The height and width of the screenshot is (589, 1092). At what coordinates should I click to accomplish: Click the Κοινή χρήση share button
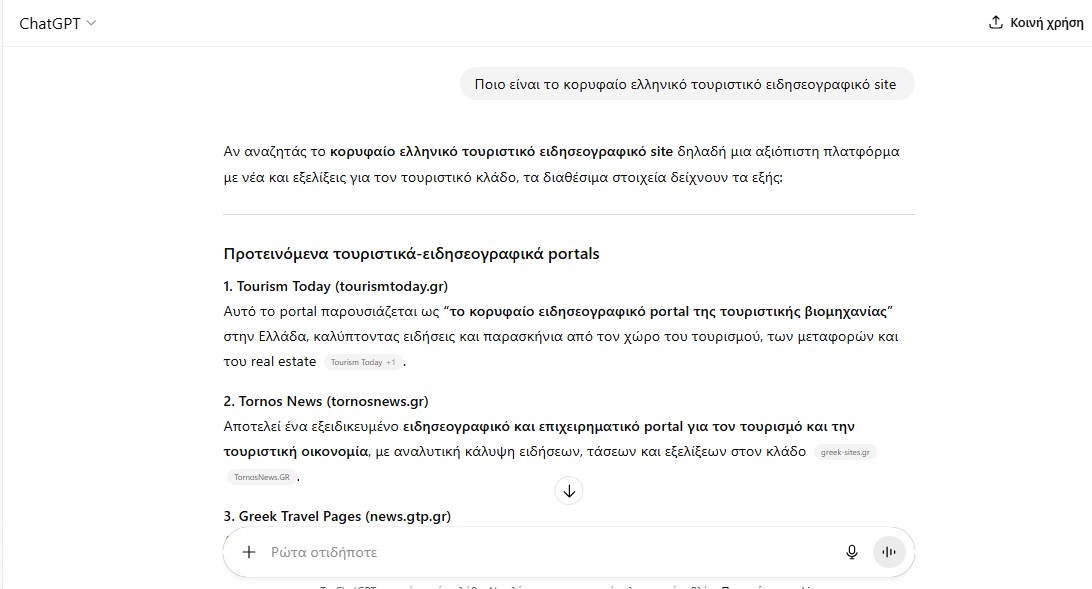coord(1036,23)
